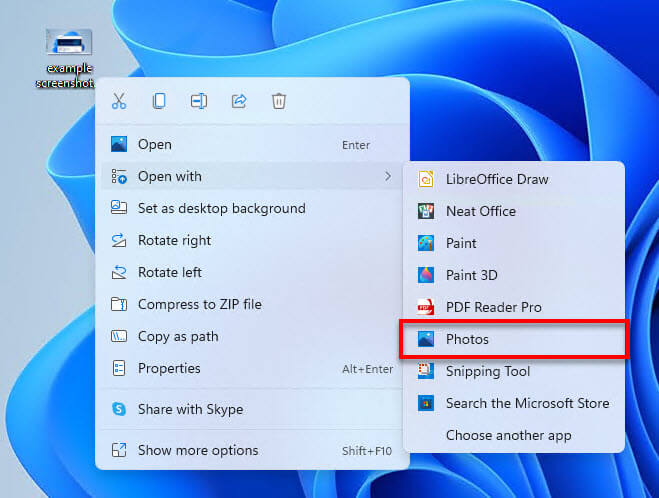
Task: Click the Skype logo icon
Action: [119, 409]
